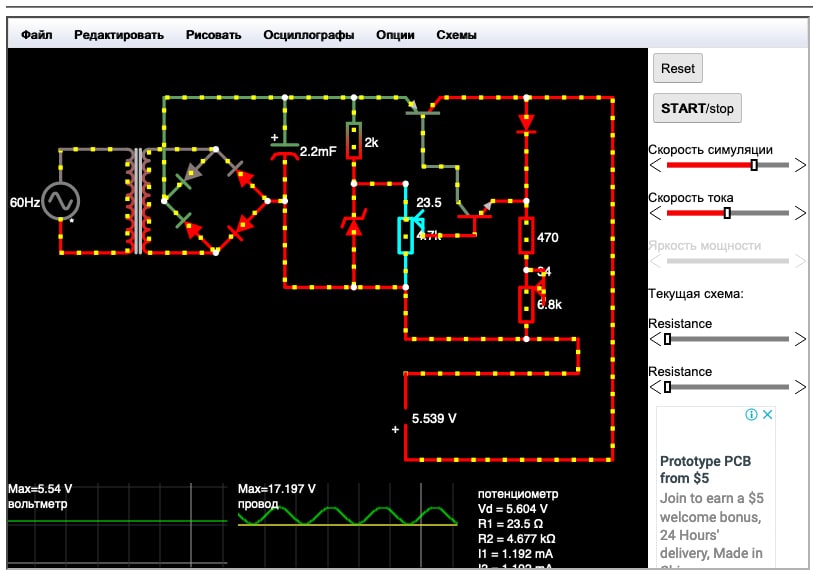Toggle simulation with START/stop button
Image resolution: width=813 pixels, height=570 pixels.
pos(697,108)
